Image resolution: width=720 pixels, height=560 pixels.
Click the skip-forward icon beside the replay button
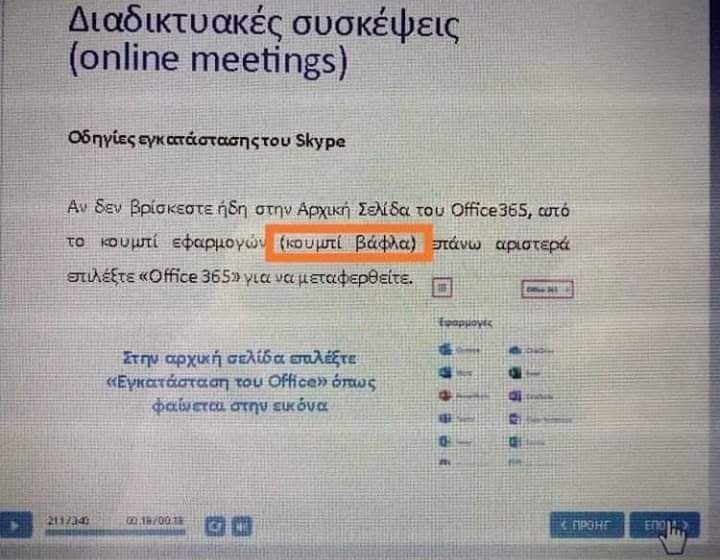click(242, 526)
